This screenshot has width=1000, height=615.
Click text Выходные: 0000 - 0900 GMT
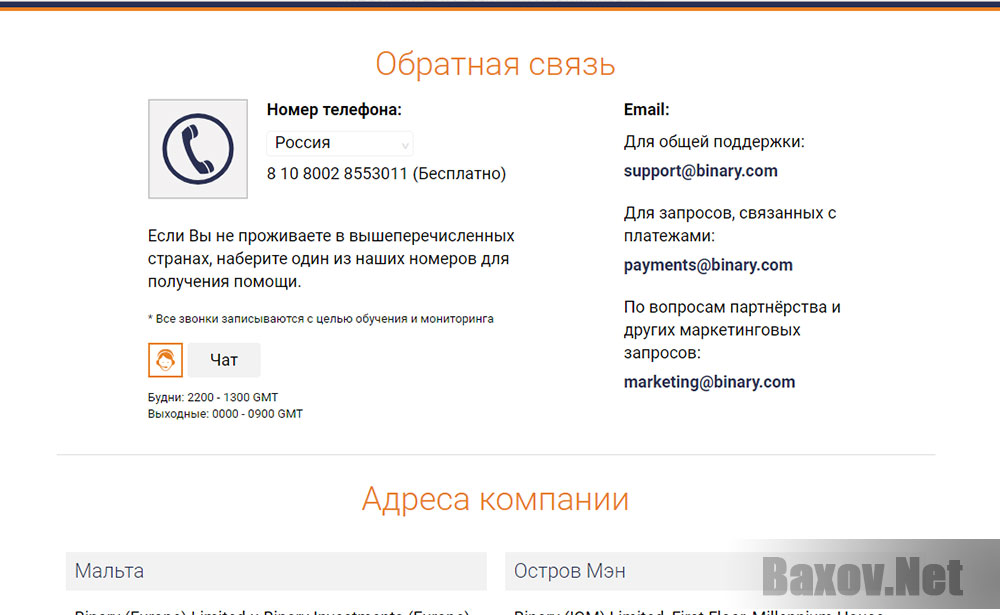pyautogui.click(x=225, y=414)
